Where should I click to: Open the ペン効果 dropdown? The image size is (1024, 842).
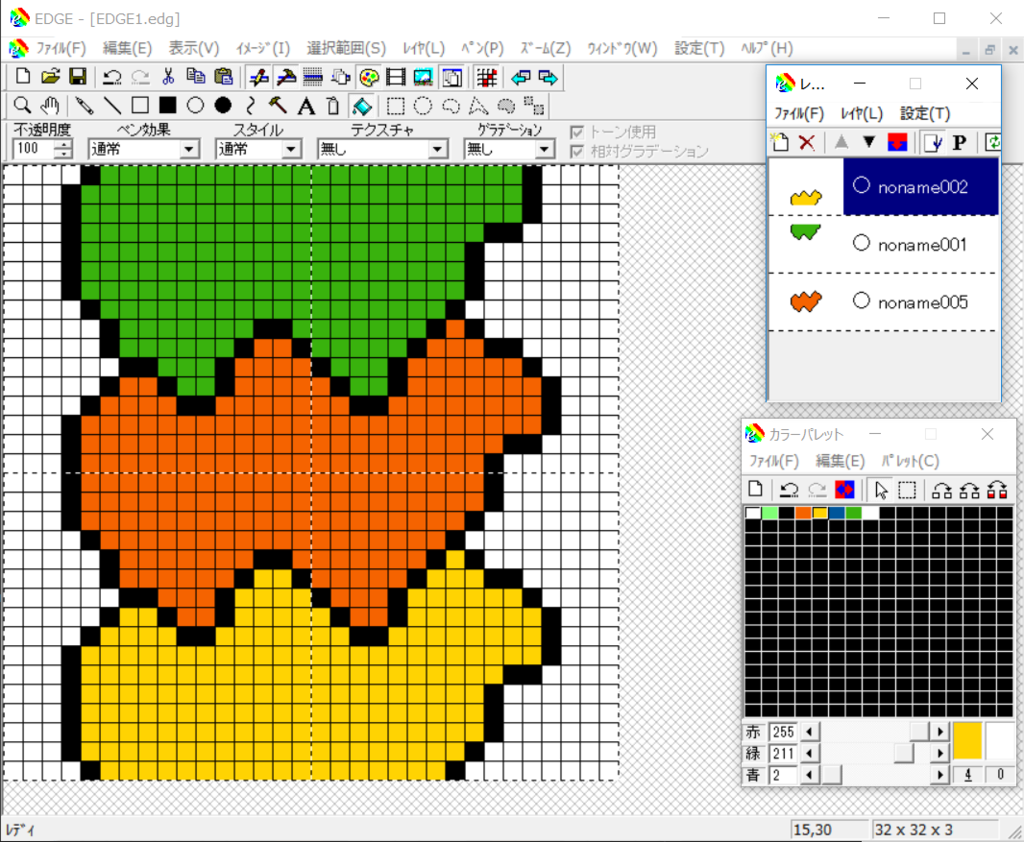tap(189, 150)
